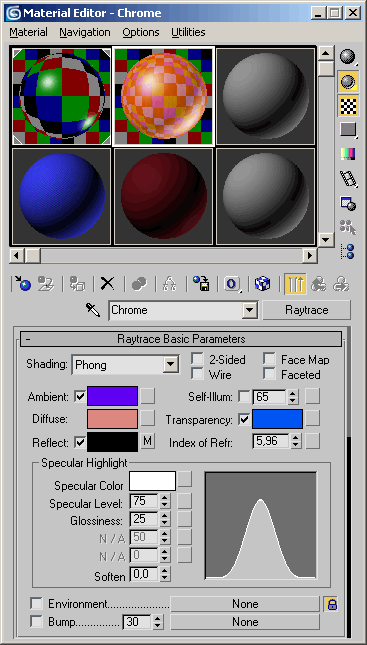367x645 pixels.
Task: Click the Self-Illum value spinner arrows
Action: (x=292, y=397)
